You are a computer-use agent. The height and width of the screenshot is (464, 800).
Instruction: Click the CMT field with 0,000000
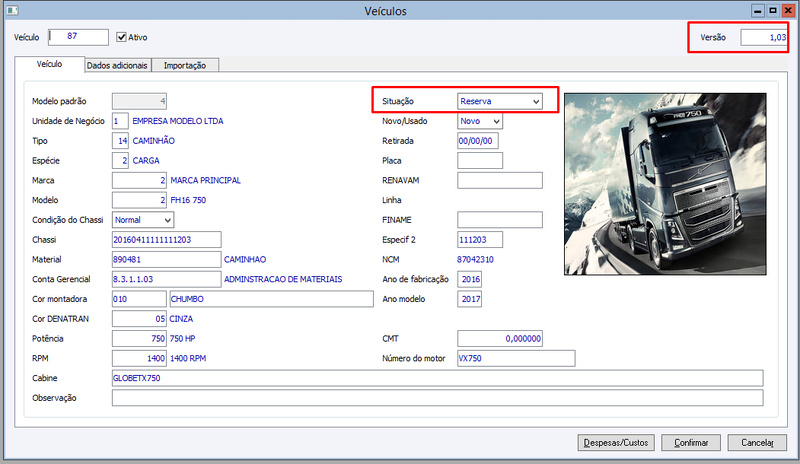pos(499,338)
